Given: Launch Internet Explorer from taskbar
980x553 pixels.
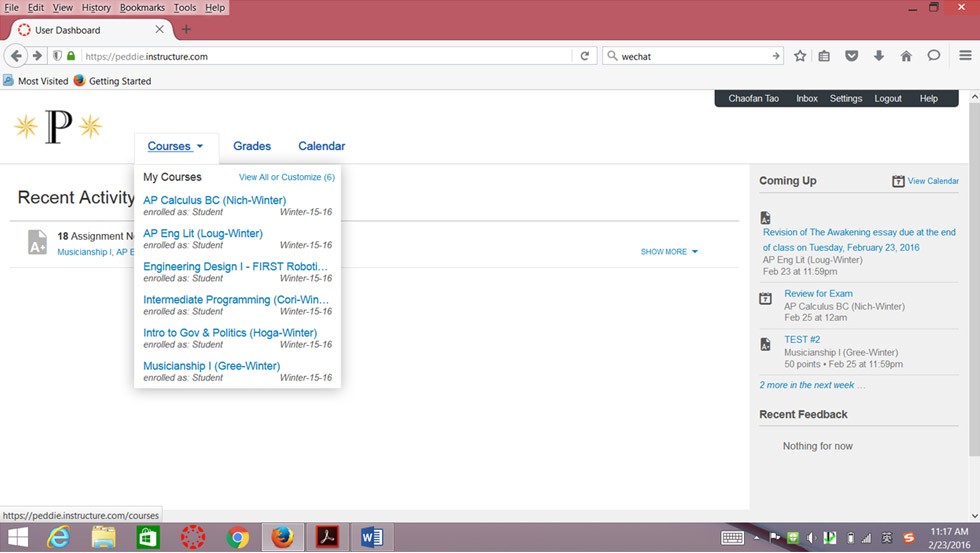Looking at the screenshot, I should click(x=59, y=537).
